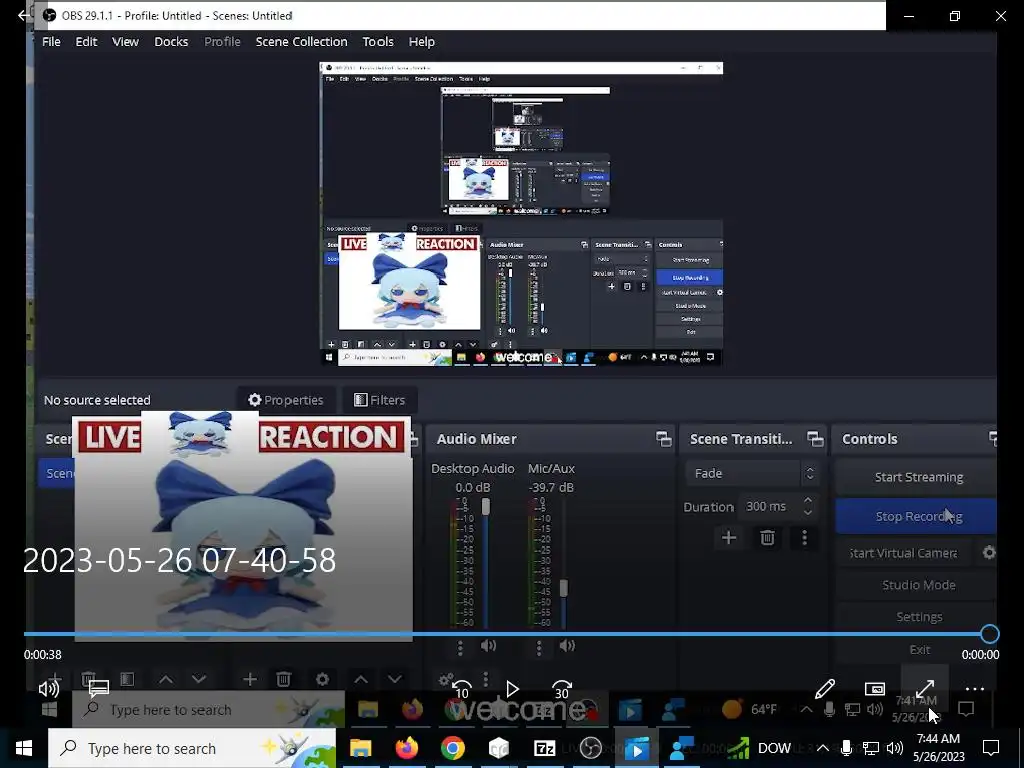Open 7-Zip from the bottom taskbar

[x=544, y=748]
